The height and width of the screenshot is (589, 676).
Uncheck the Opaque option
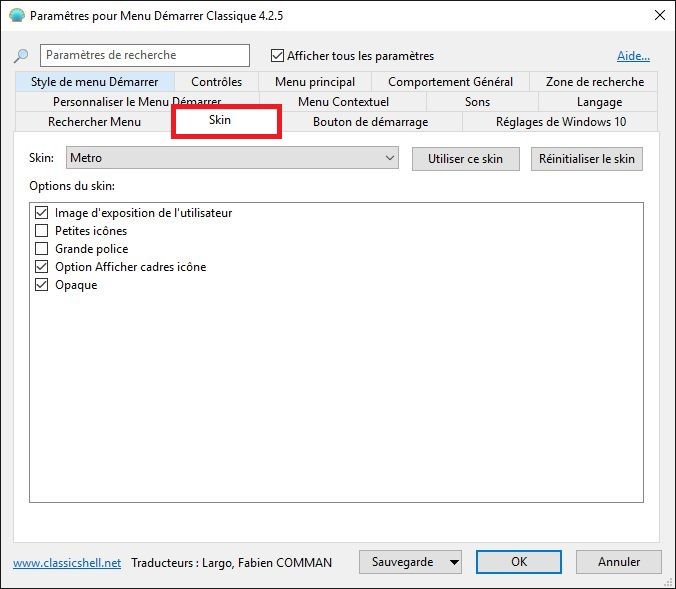pyautogui.click(x=41, y=285)
